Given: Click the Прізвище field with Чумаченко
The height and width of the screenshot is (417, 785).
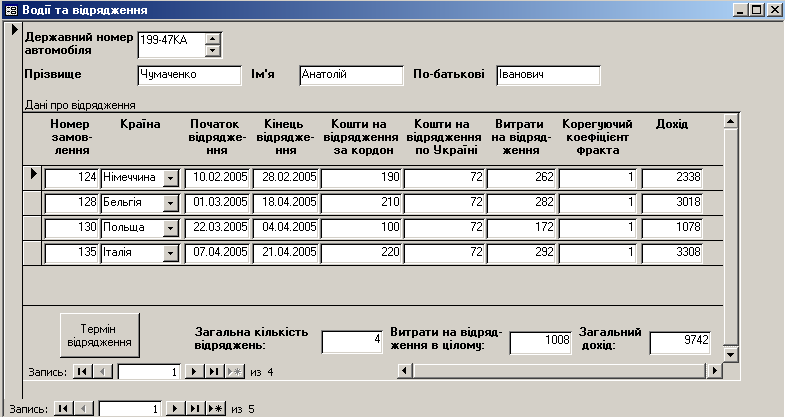Looking at the screenshot, I should pyautogui.click(x=189, y=76).
